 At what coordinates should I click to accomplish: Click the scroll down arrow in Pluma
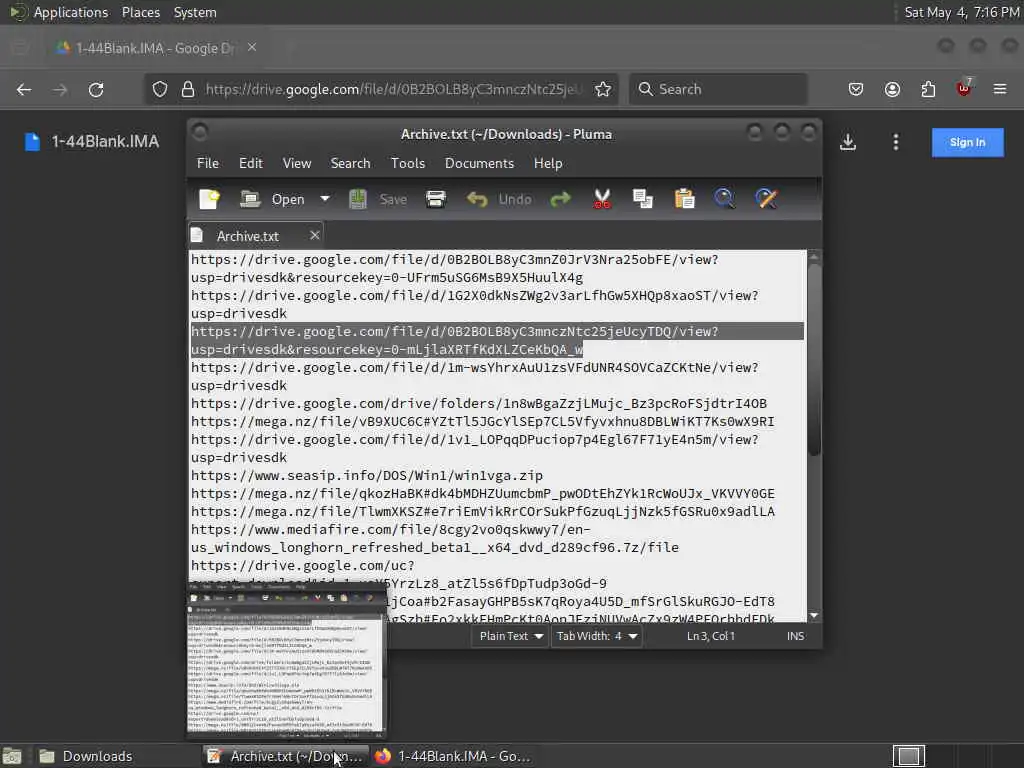click(814, 615)
